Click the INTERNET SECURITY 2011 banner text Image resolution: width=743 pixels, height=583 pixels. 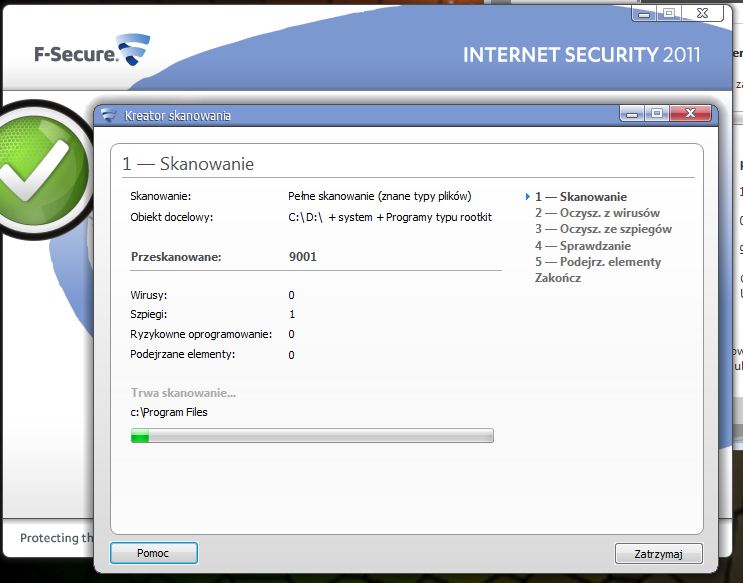[581, 55]
